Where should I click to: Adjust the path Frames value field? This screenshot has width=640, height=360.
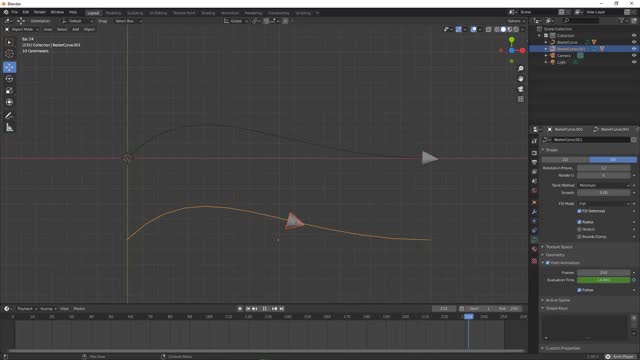click(604, 273)
